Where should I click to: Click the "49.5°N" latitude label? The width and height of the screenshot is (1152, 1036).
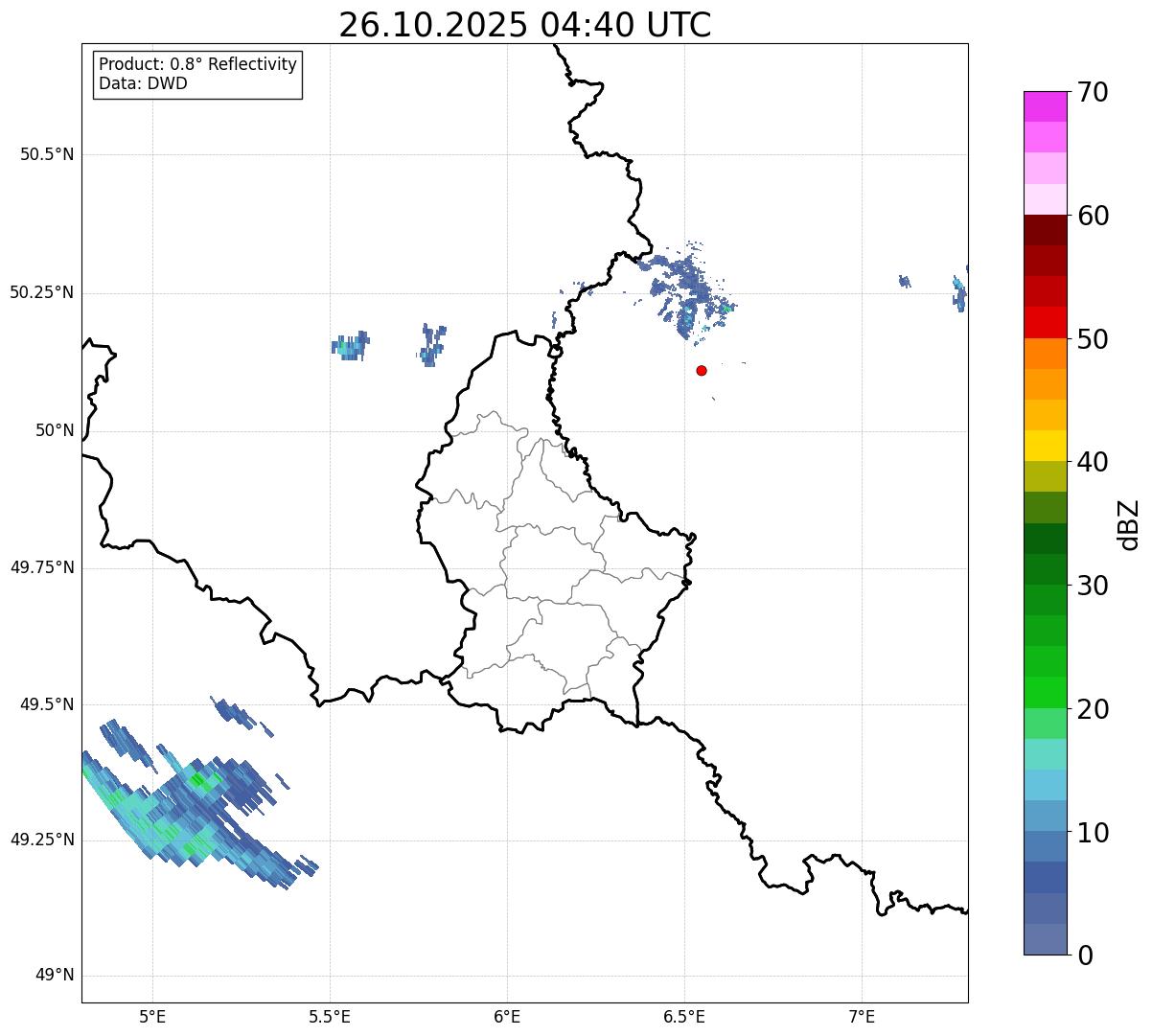[47, 704]
